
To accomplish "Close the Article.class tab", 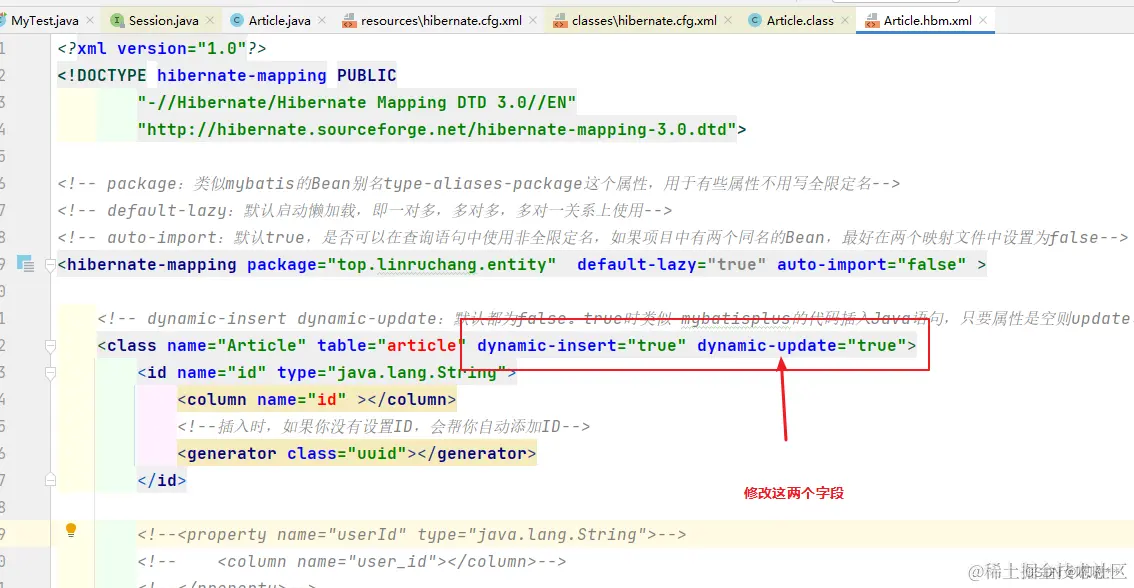I will pyautogui.click(x=845, y=20).
